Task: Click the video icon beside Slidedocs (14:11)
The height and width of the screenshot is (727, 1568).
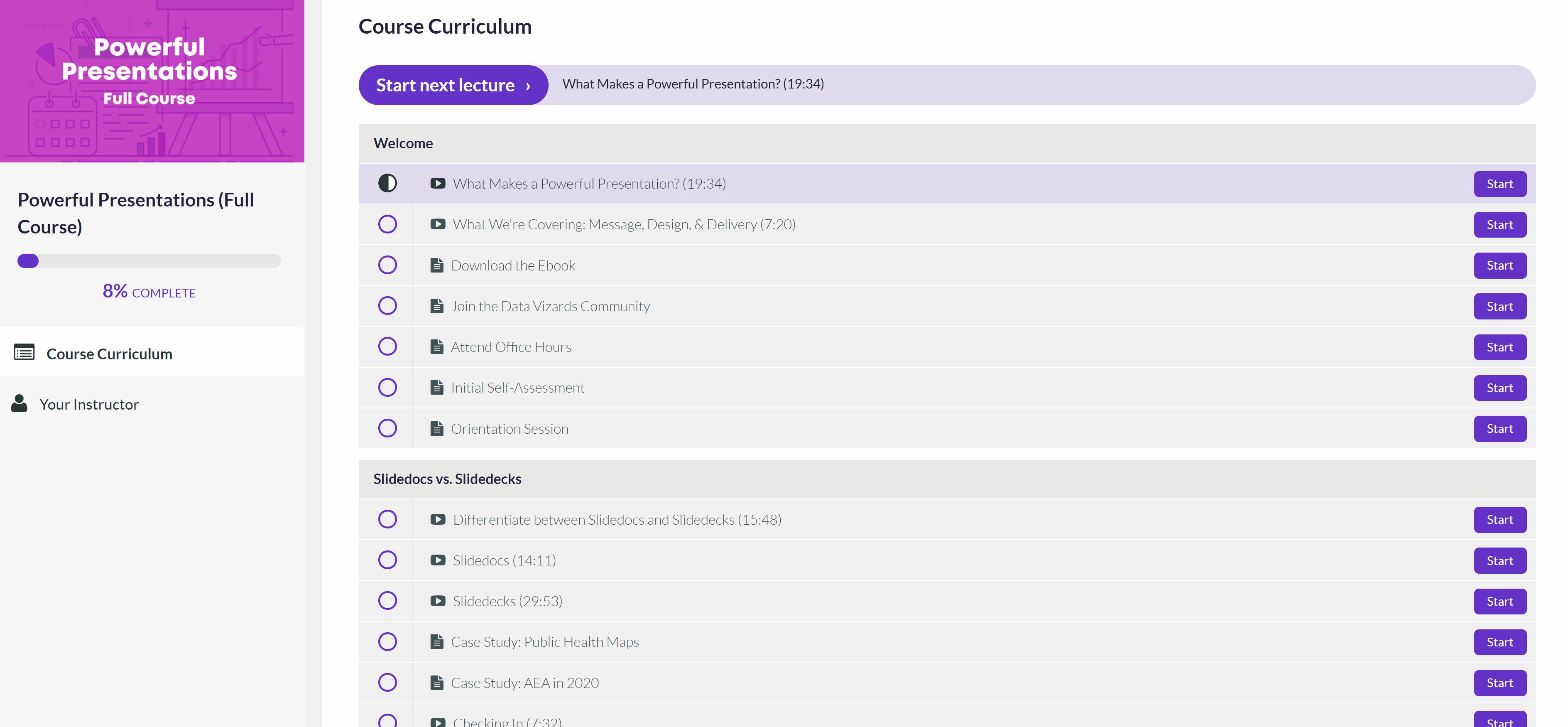Action: (438, 560)
